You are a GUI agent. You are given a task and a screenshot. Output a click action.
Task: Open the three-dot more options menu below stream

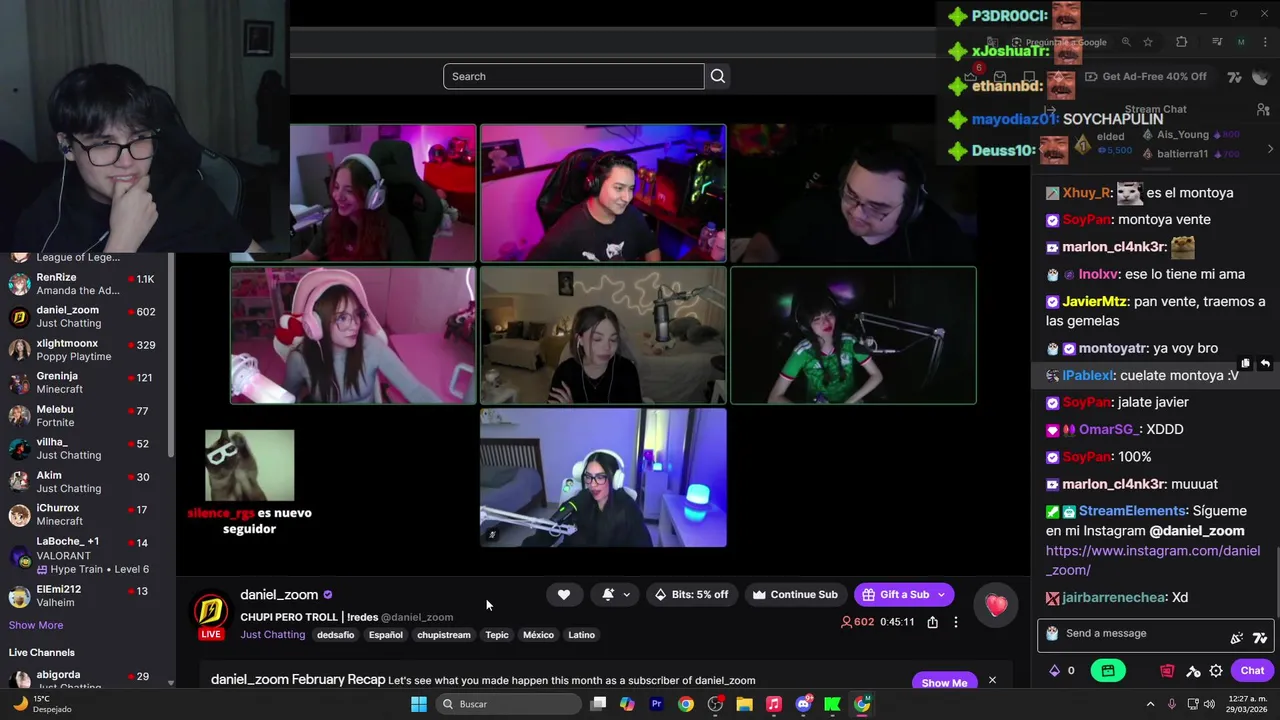tap(955, 622)
